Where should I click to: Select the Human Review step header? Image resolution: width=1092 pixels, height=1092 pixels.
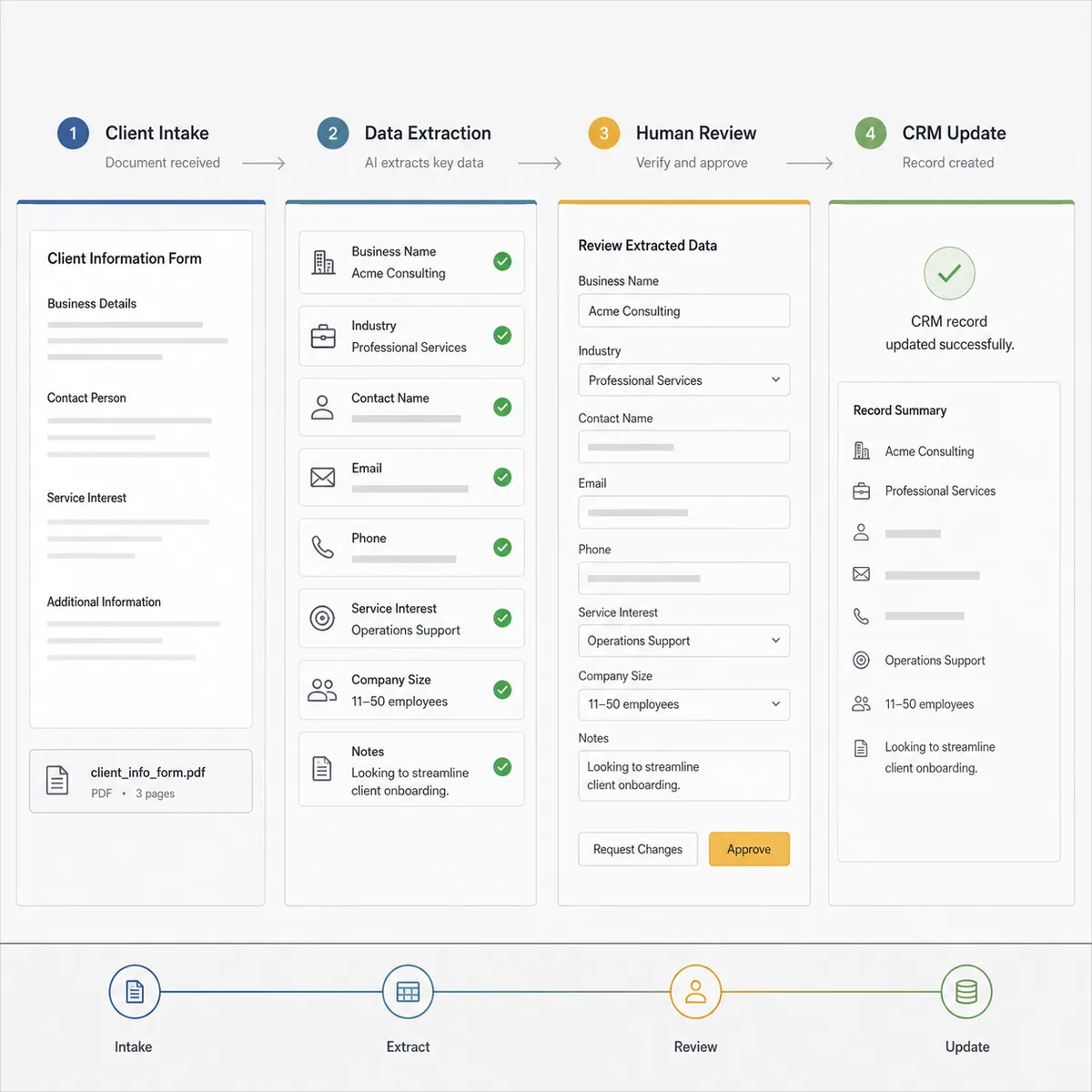(696, 133)
